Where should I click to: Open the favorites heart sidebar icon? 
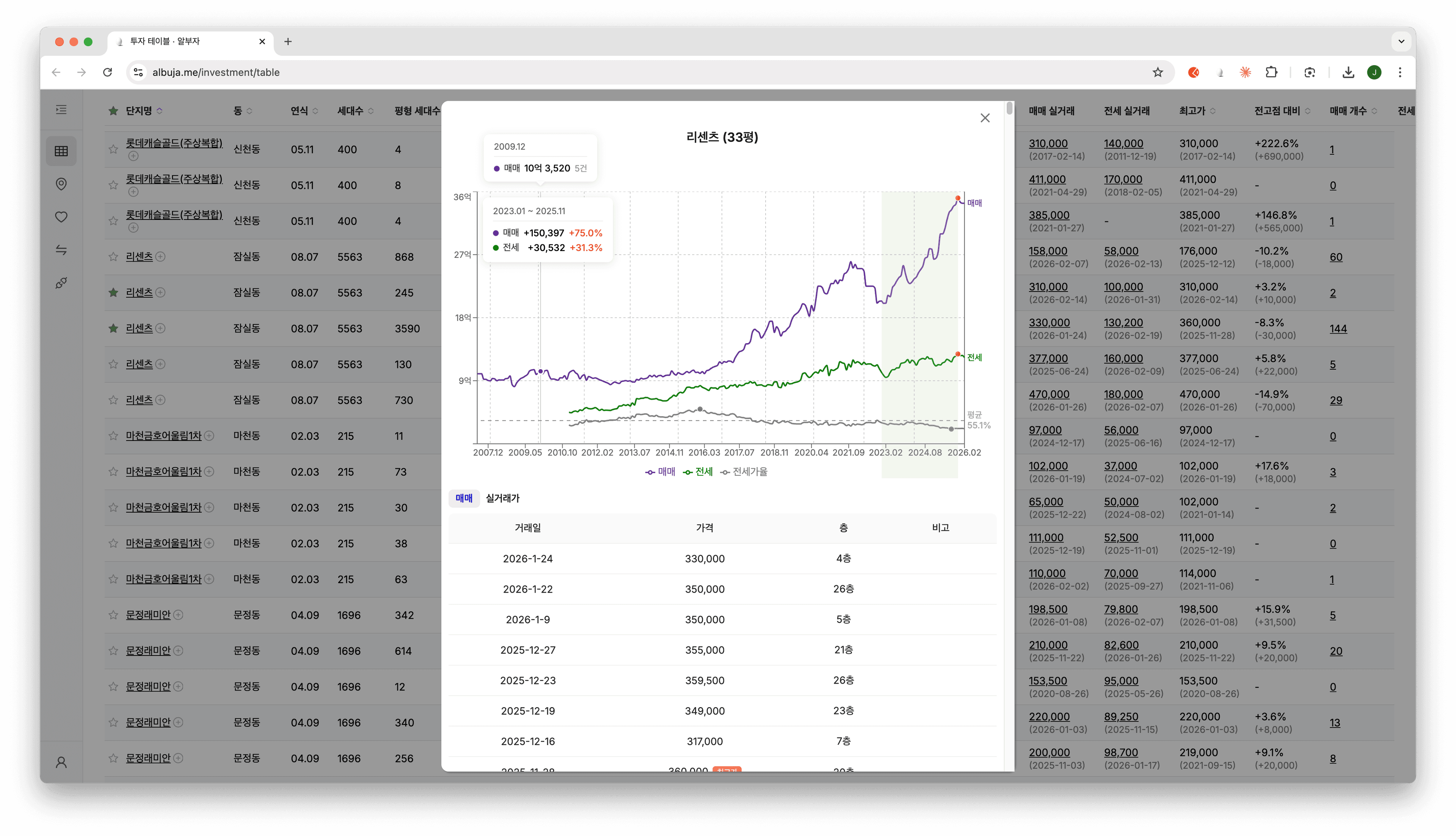point(61,217)
